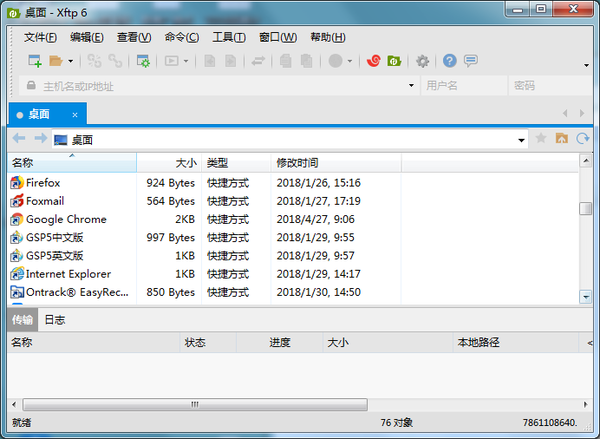Click the greyed Paste toolbar icon
600x439 pixels.
click(x=307, y=61)
